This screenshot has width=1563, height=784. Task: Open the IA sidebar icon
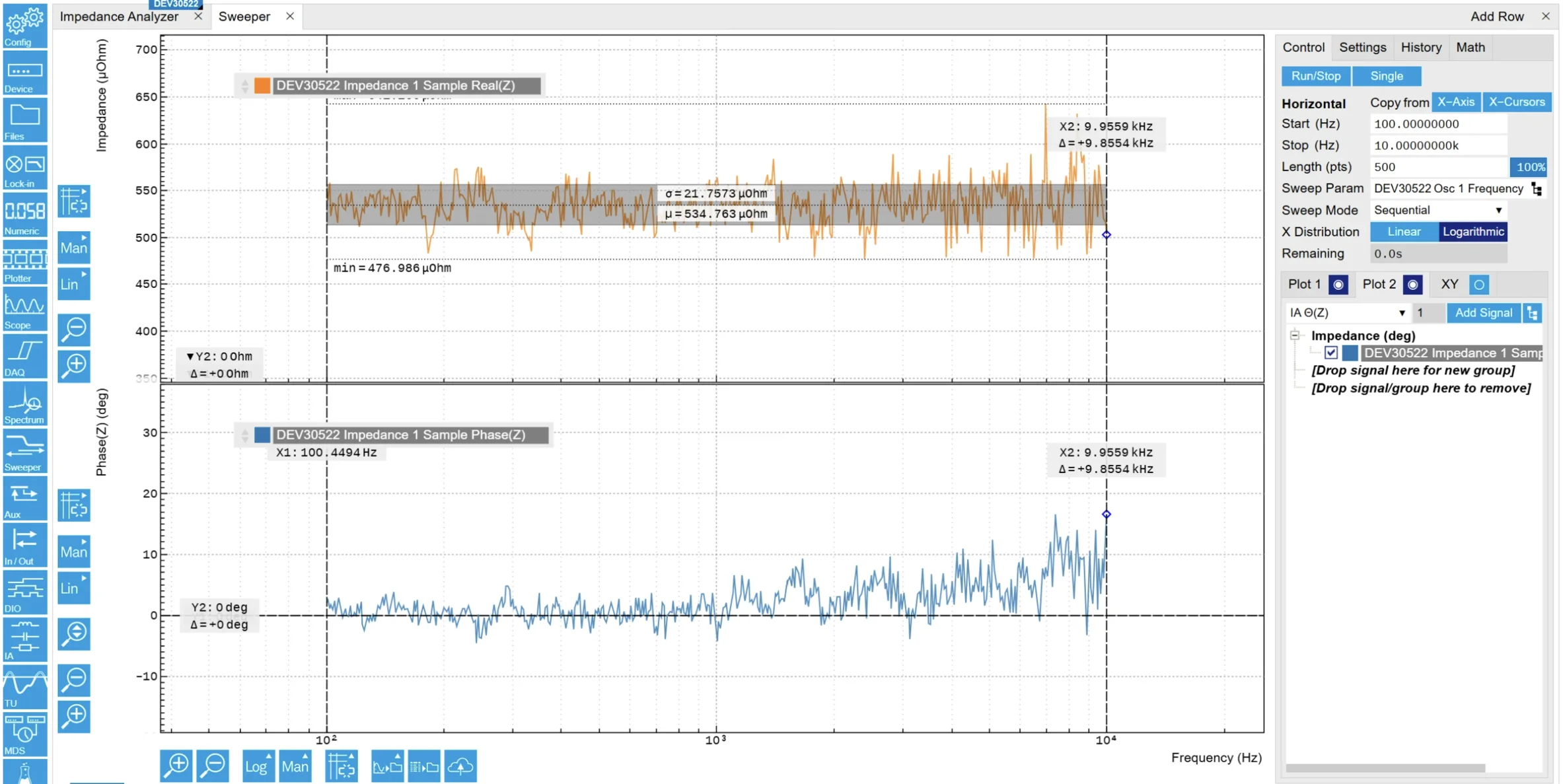(24, 641)
